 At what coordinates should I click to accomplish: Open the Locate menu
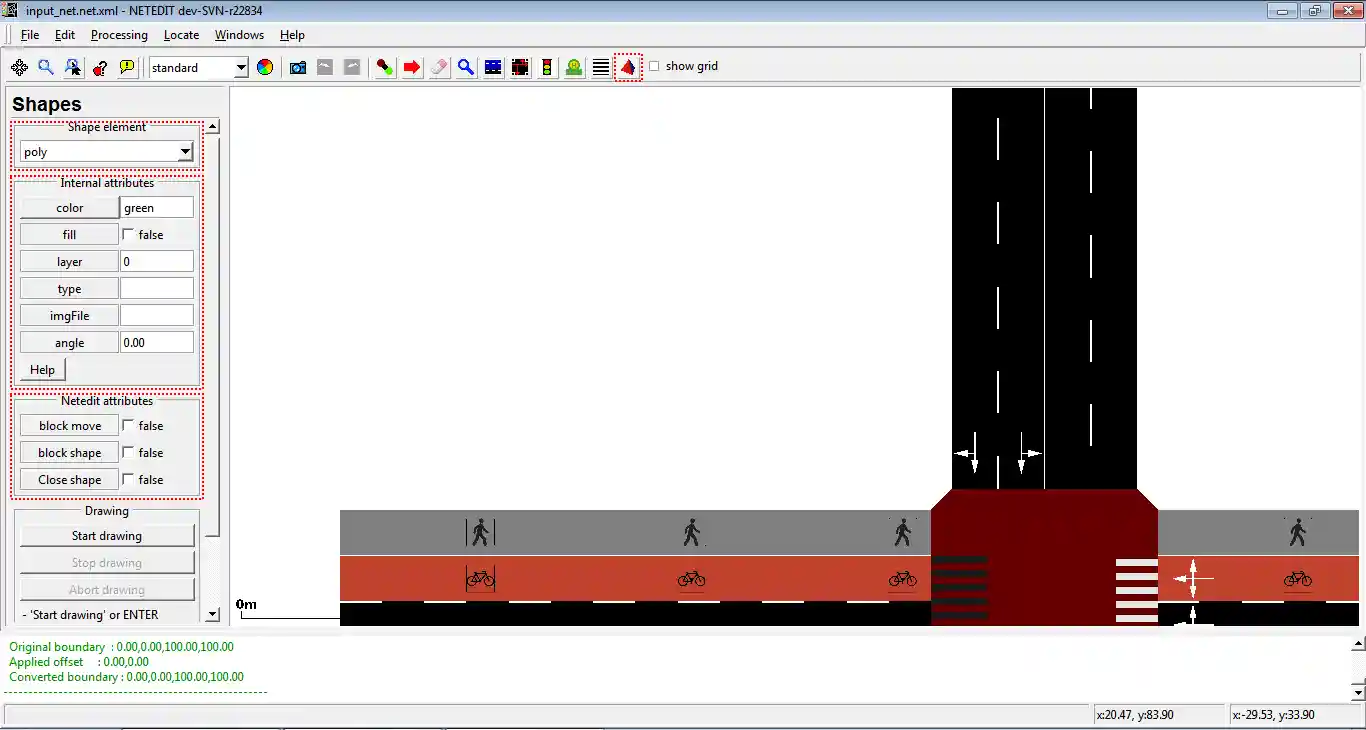181,35
